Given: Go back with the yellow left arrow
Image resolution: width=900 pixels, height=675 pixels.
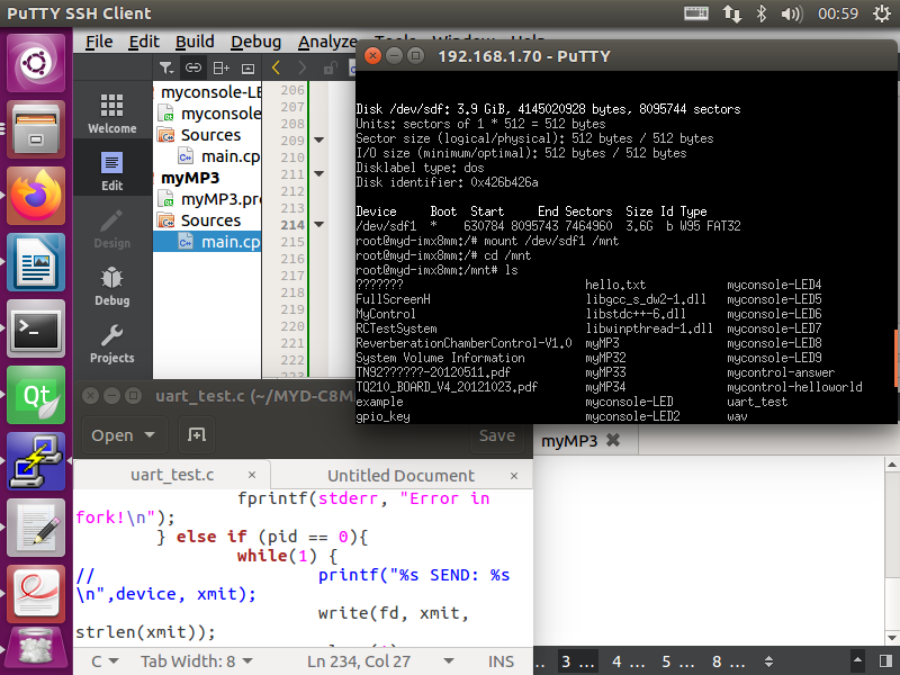Looking at the screenshot, I should (276, 68).
